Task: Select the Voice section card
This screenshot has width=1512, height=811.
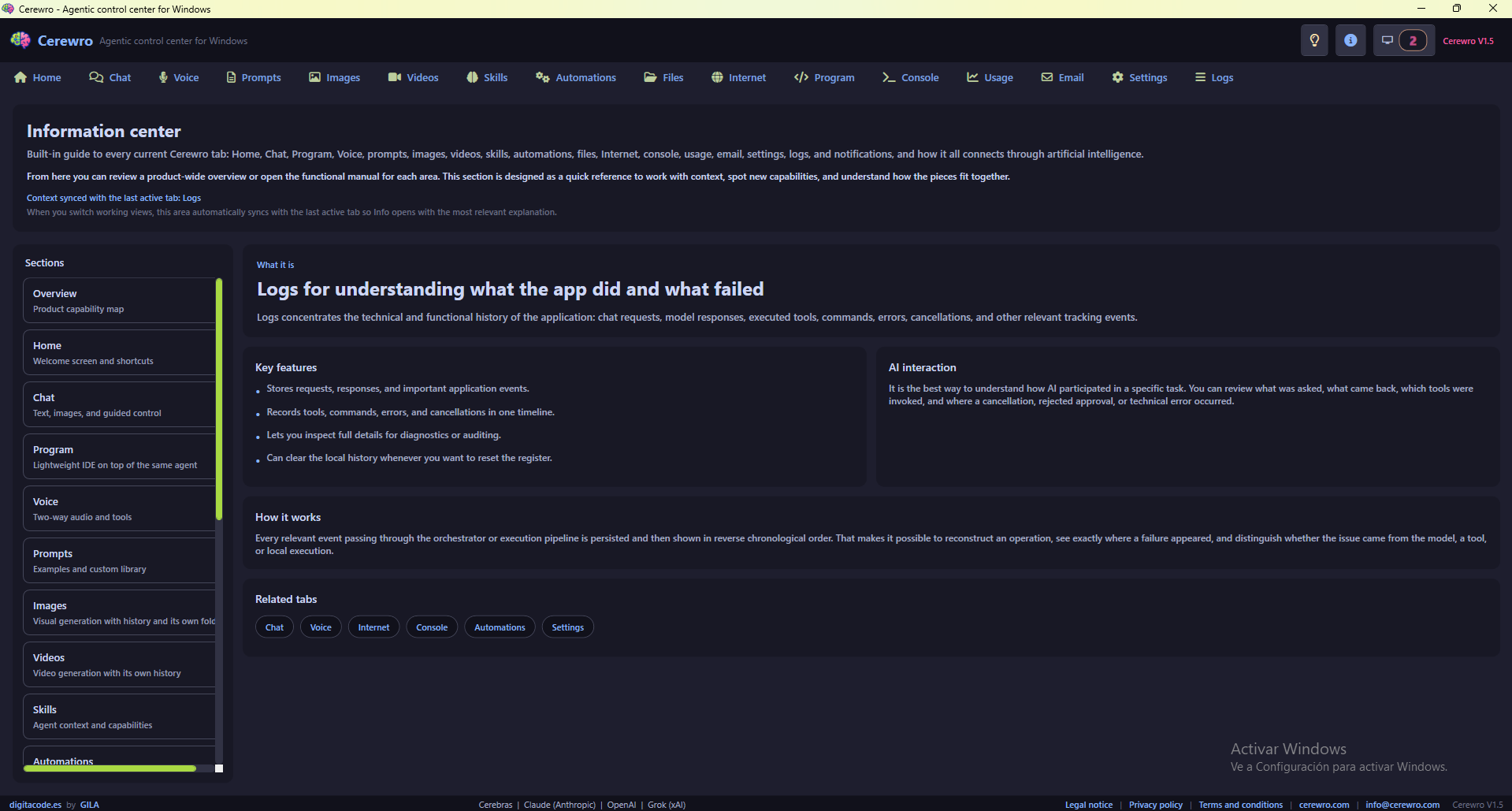Action: pos(119,508)
